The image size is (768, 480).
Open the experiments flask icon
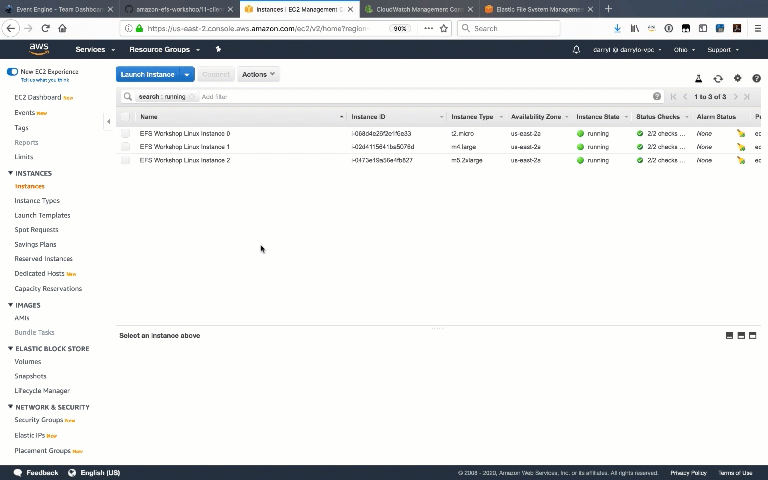pyautogui.click(x=698, y=78)
